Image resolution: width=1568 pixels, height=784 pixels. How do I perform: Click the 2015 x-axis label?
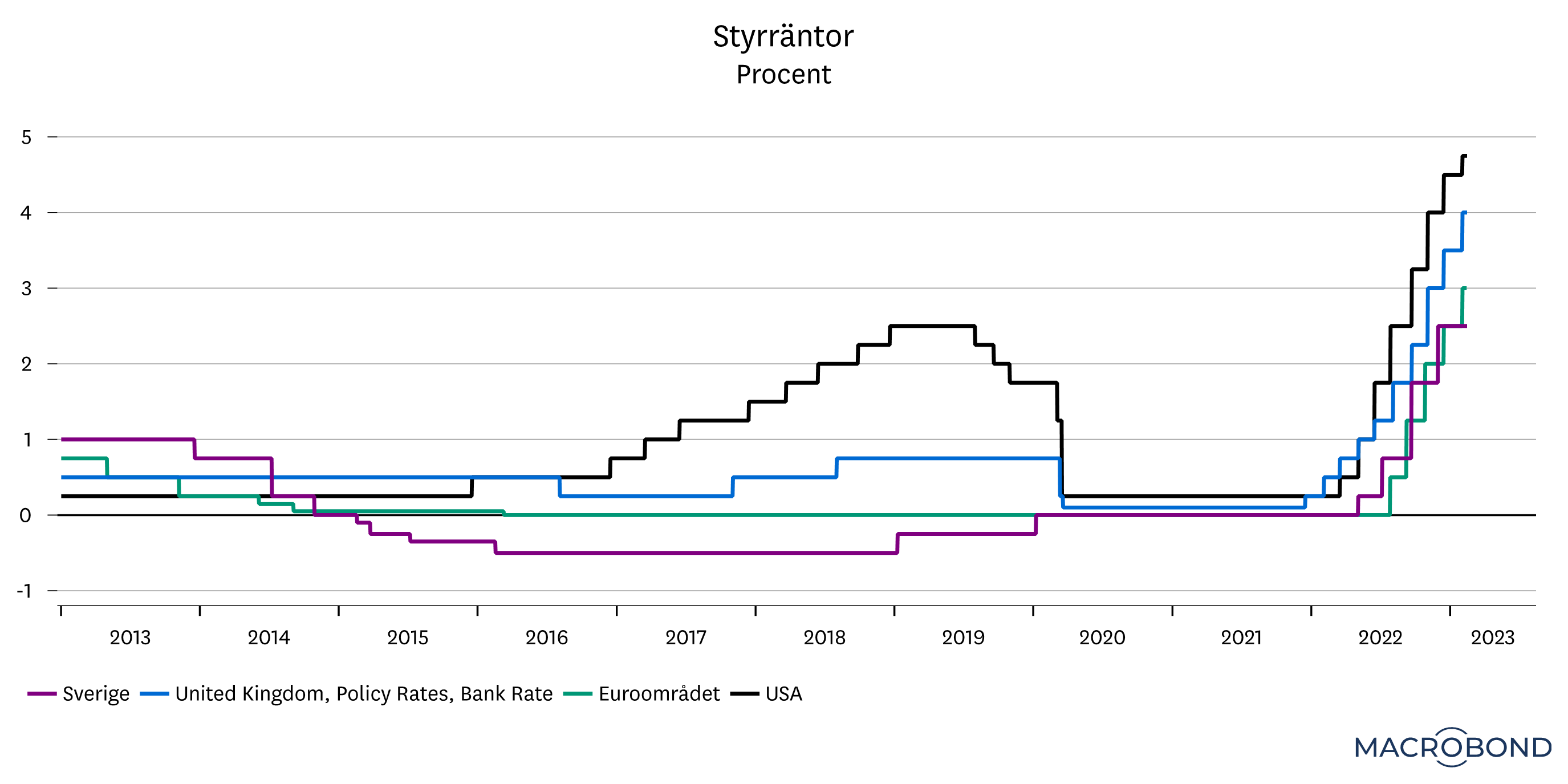(408, 638)
